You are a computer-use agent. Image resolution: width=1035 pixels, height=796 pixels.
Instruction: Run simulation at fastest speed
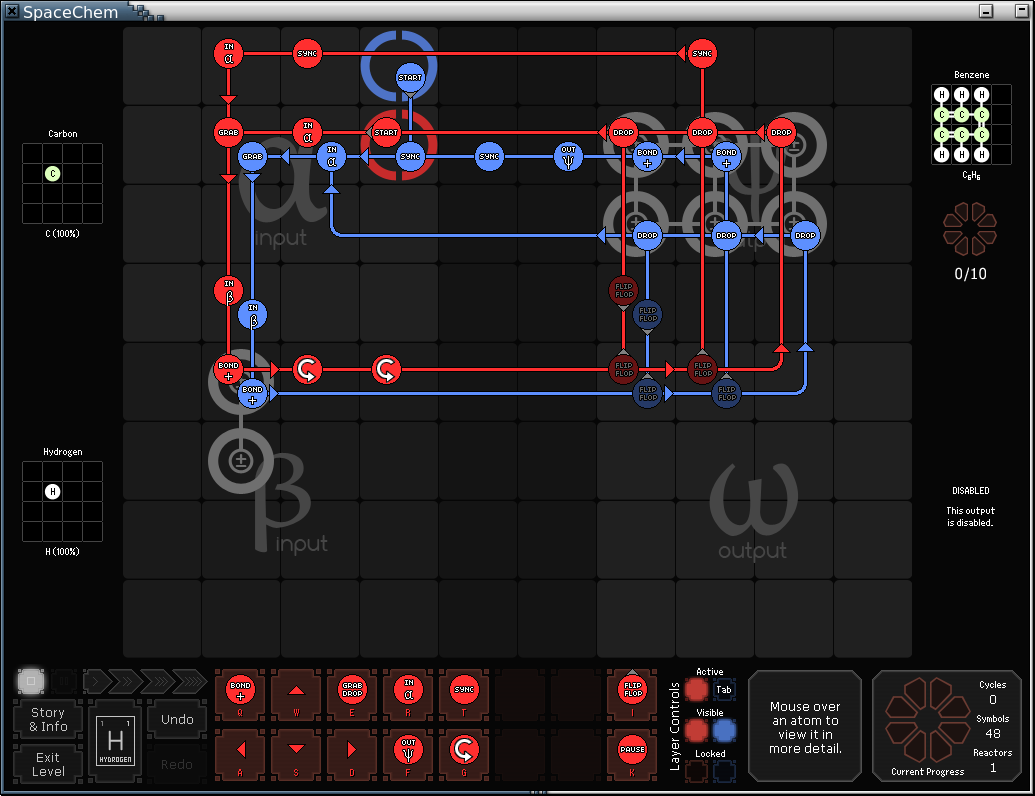coord(189,680)
